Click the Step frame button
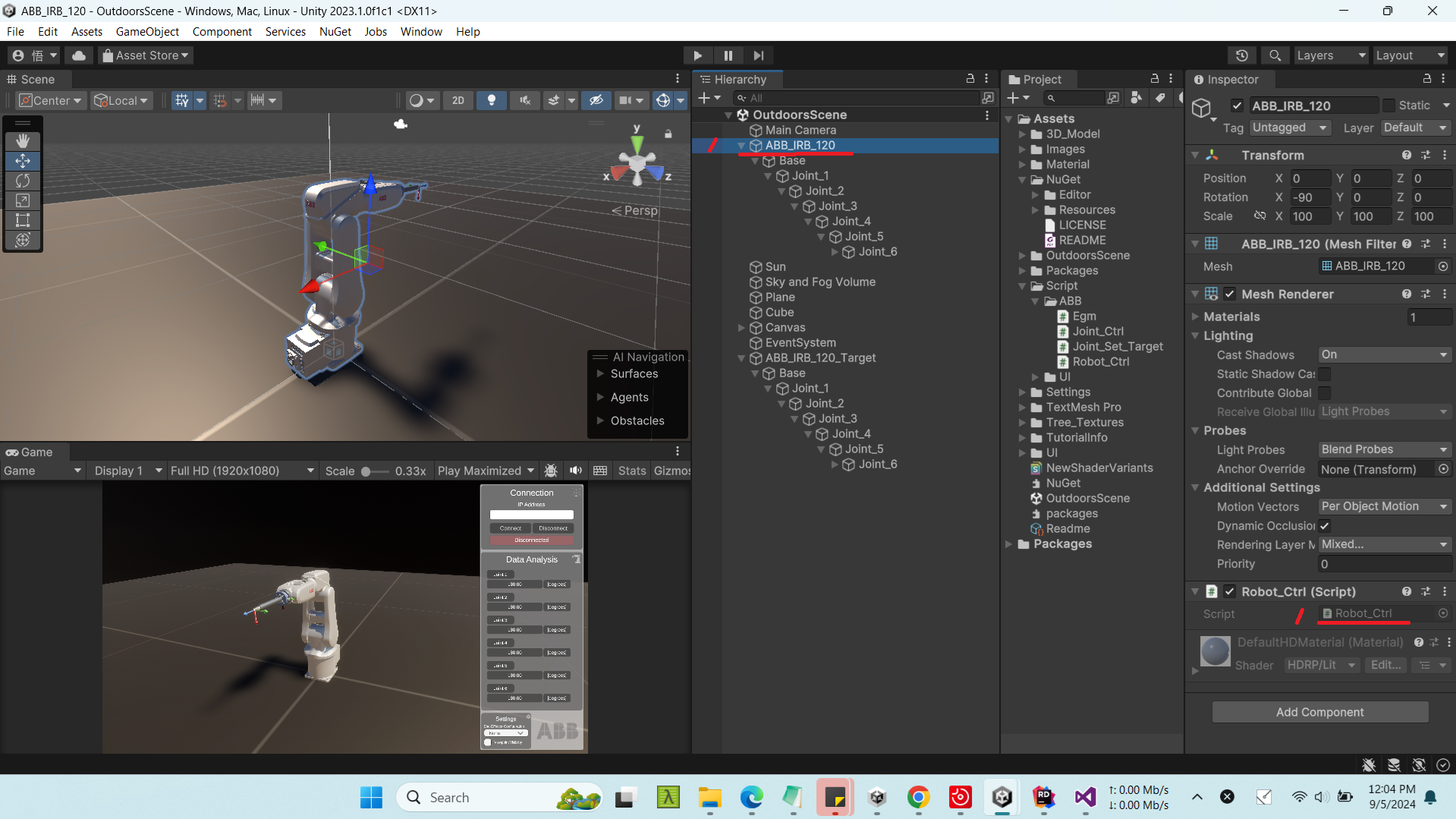 click(x=759, y=55)
